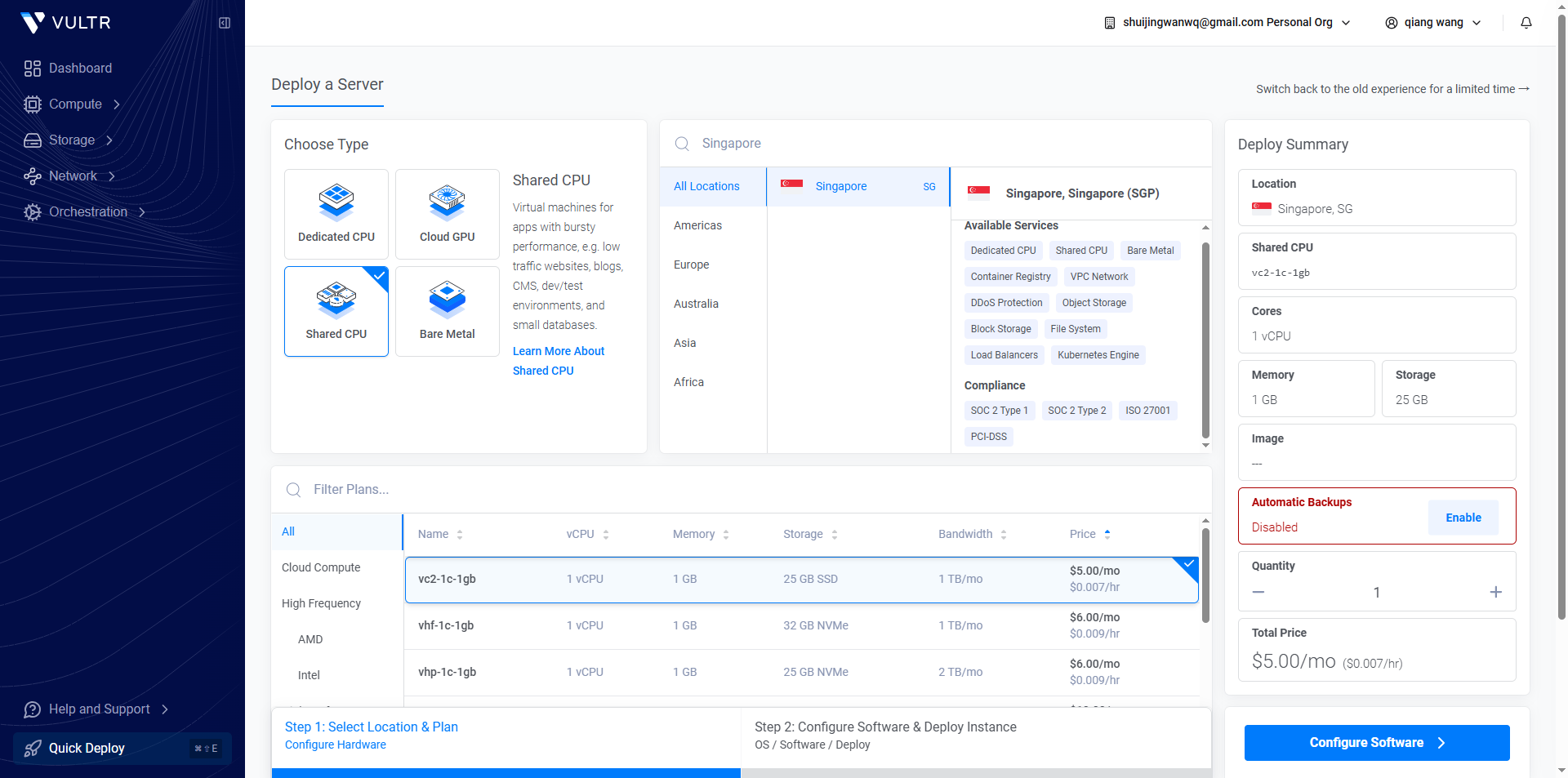Open Learn More About Shared CPU link
This screenshot has width=1568, height=778.
point(558,361)
